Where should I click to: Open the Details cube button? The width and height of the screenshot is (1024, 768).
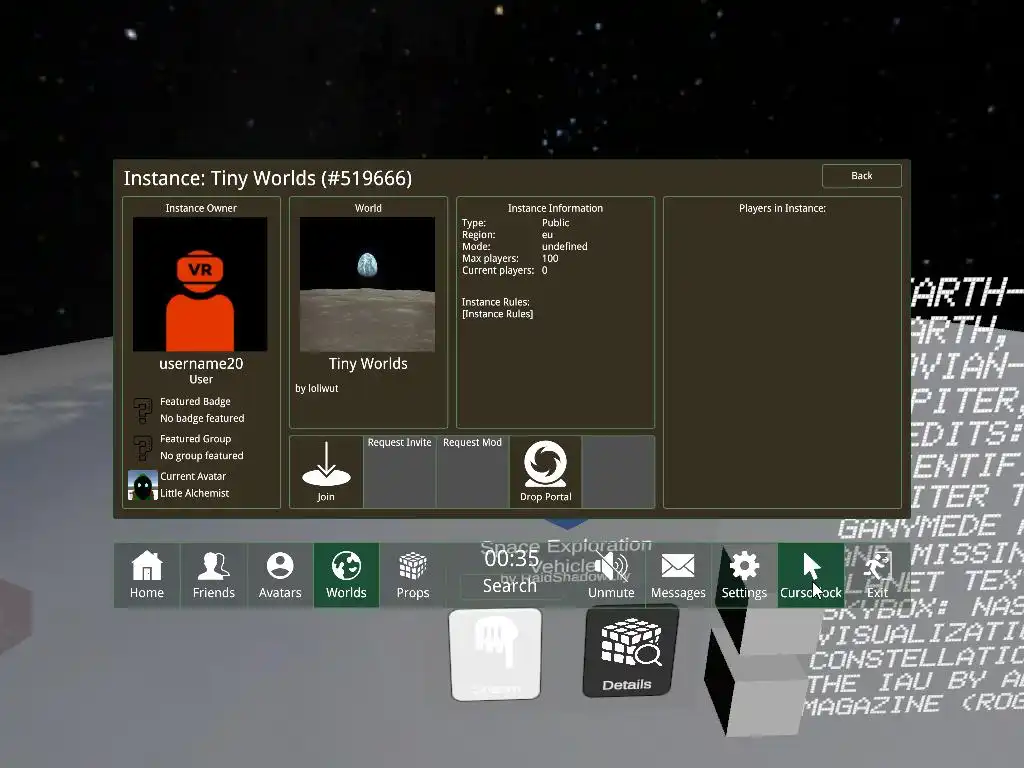pyautogui.click(x=630, y=652)
